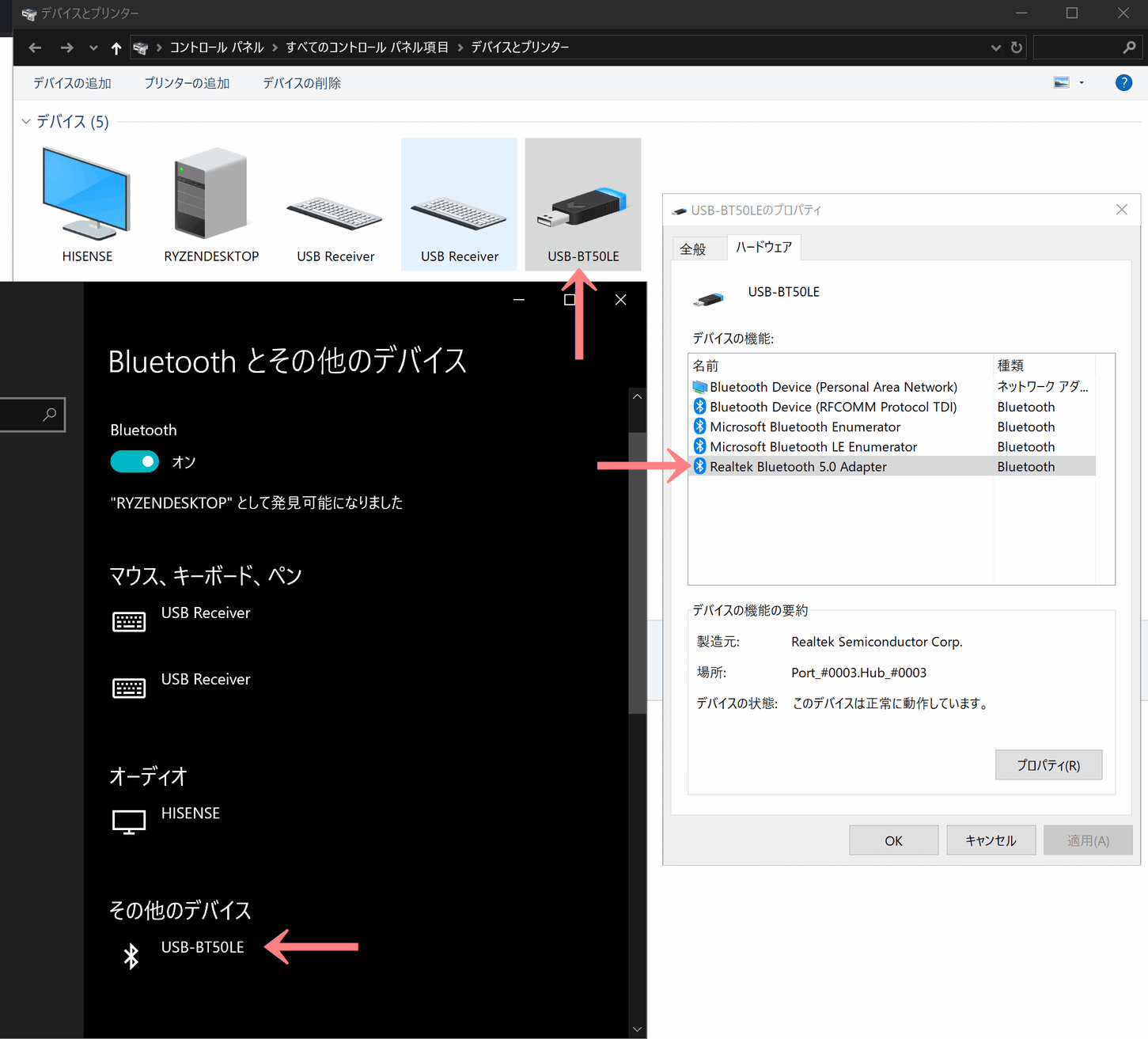This screenshot has height=1039, width=1148.
Task: Close the USB-BT50LE properties dialog
Action: 1122,210
